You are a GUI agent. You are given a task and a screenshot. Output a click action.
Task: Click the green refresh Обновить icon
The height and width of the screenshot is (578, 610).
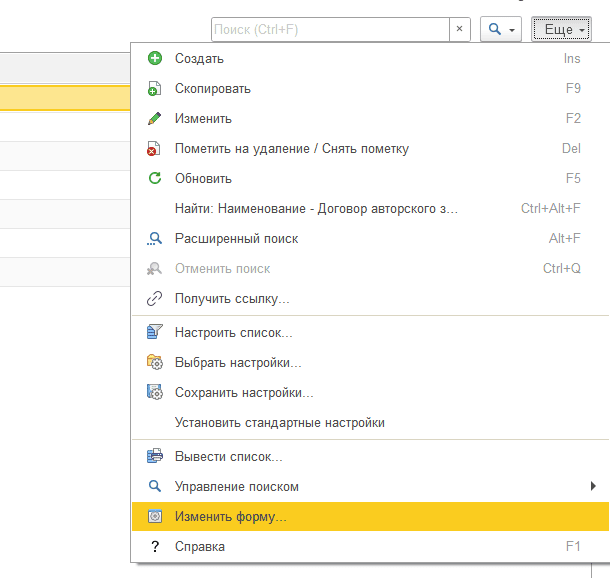(x=154, y=179)
